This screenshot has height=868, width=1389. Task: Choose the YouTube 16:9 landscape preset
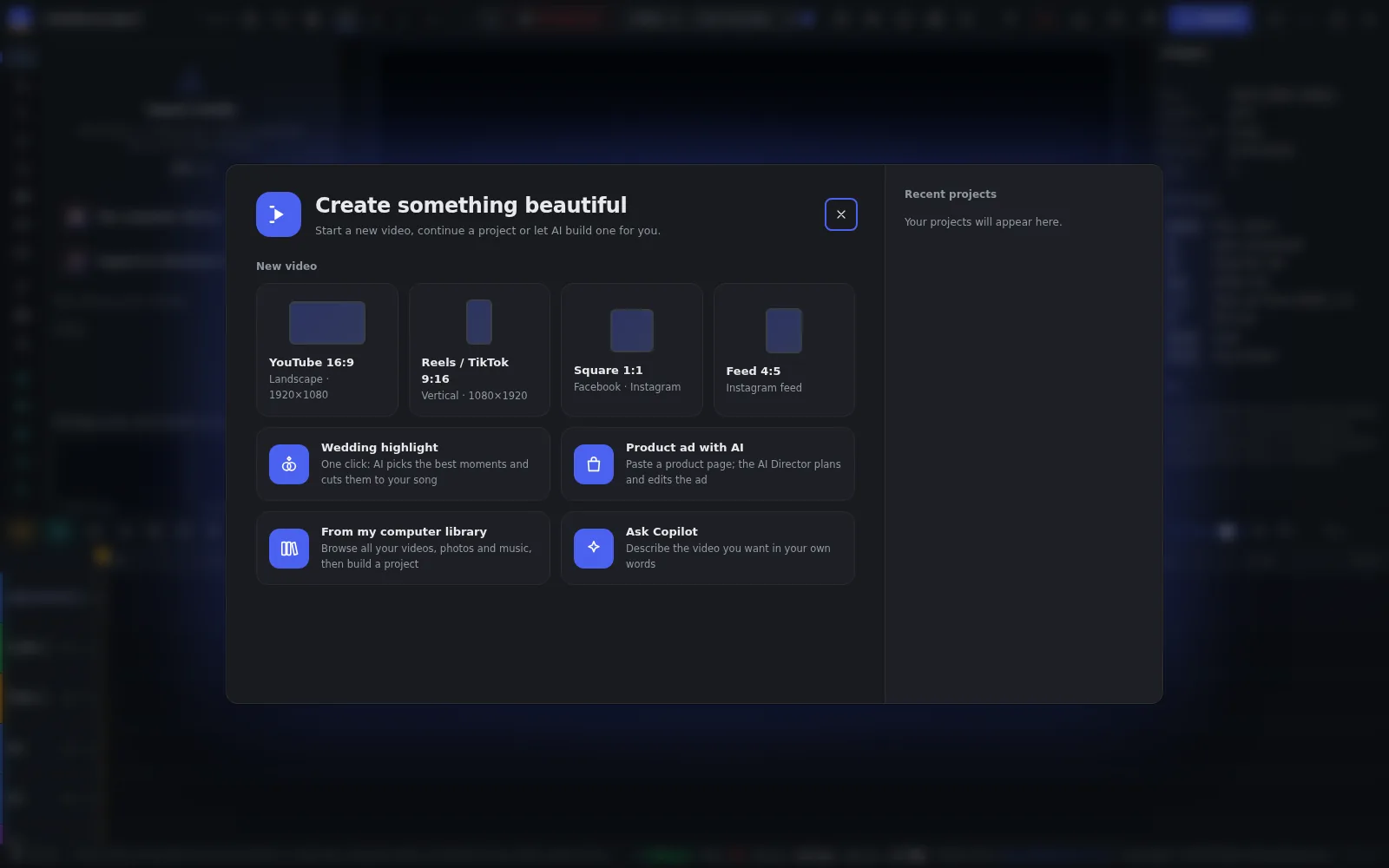click(326, 350)
